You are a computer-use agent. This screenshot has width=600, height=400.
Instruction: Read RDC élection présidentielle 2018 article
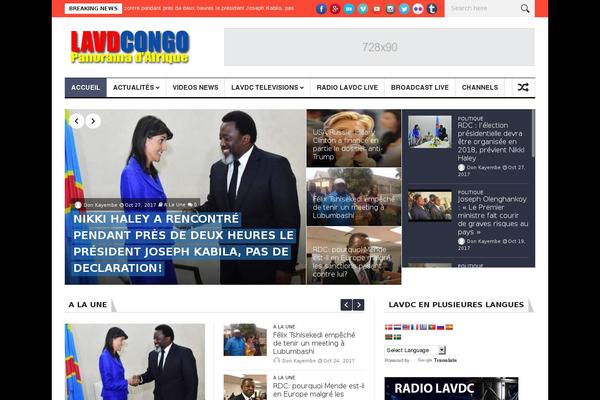pyautogui.click(x=491, y=142)
